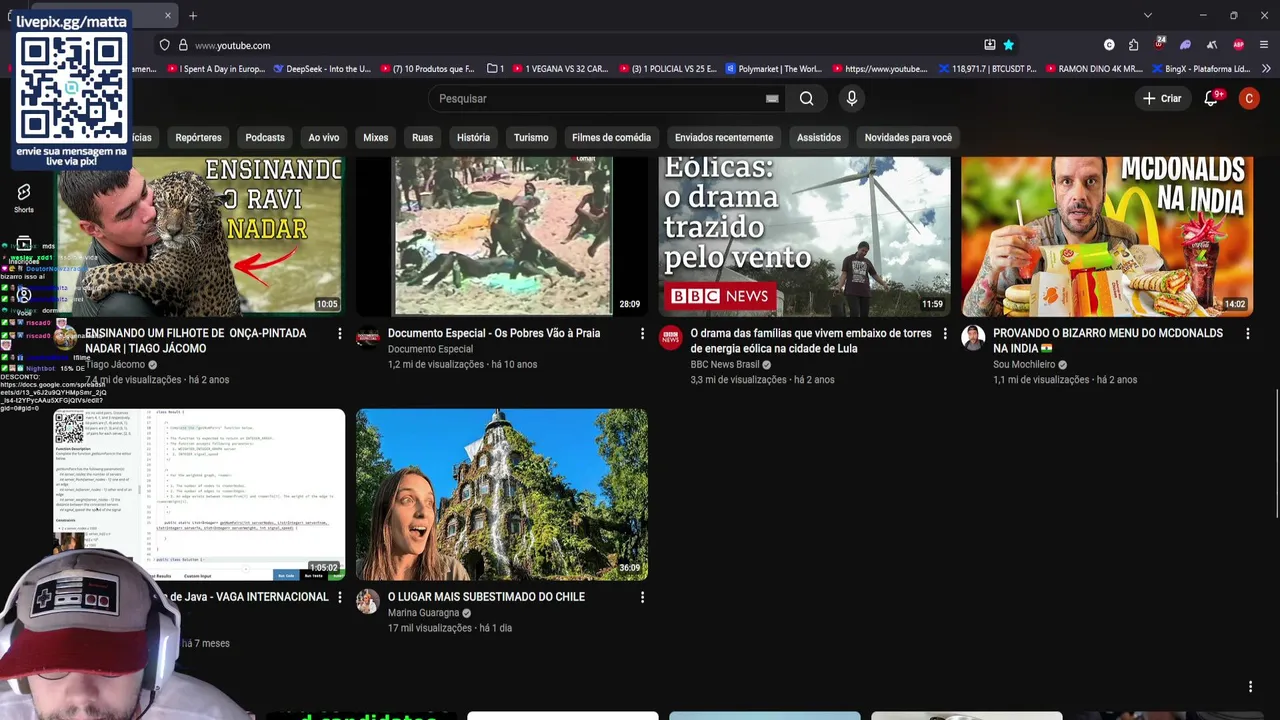This screenshot has height=720, width=1280.
Task: Click the AdBlock Plus (ABP) extension icon
Action: coord(1238,45)
